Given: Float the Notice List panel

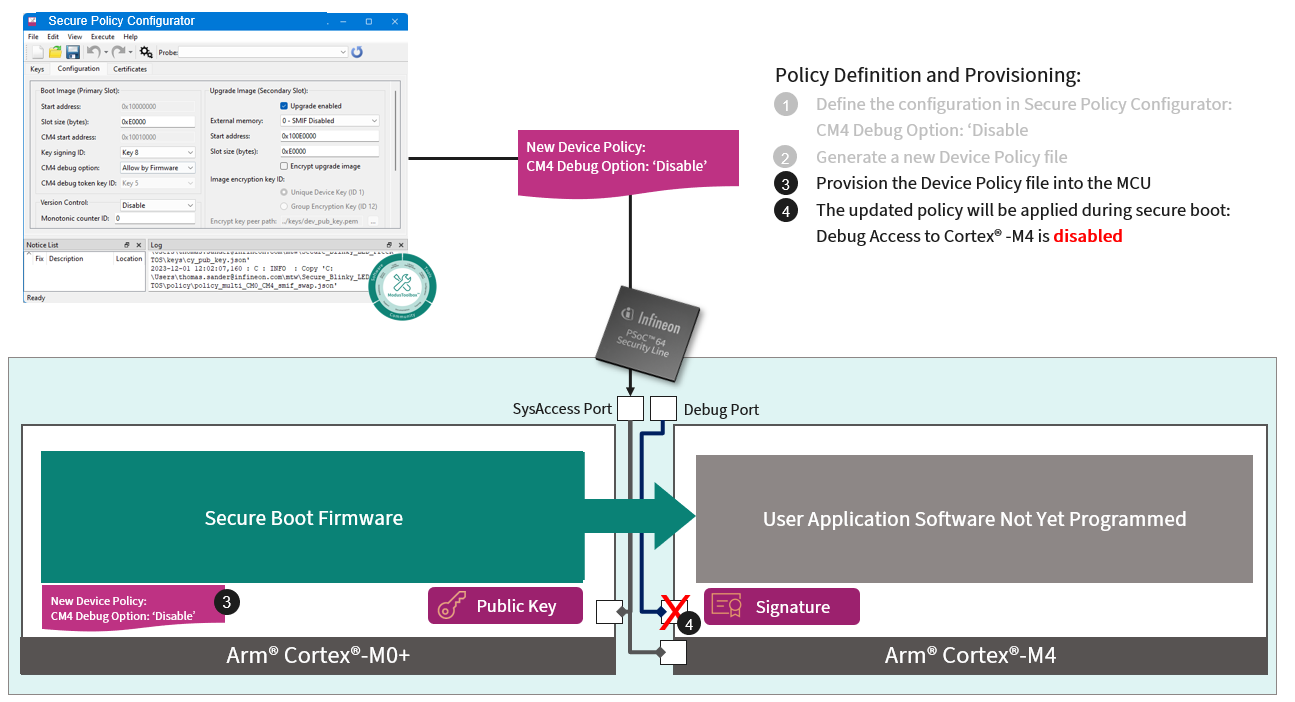Looking at the screenshot, I should pos(126,245).
